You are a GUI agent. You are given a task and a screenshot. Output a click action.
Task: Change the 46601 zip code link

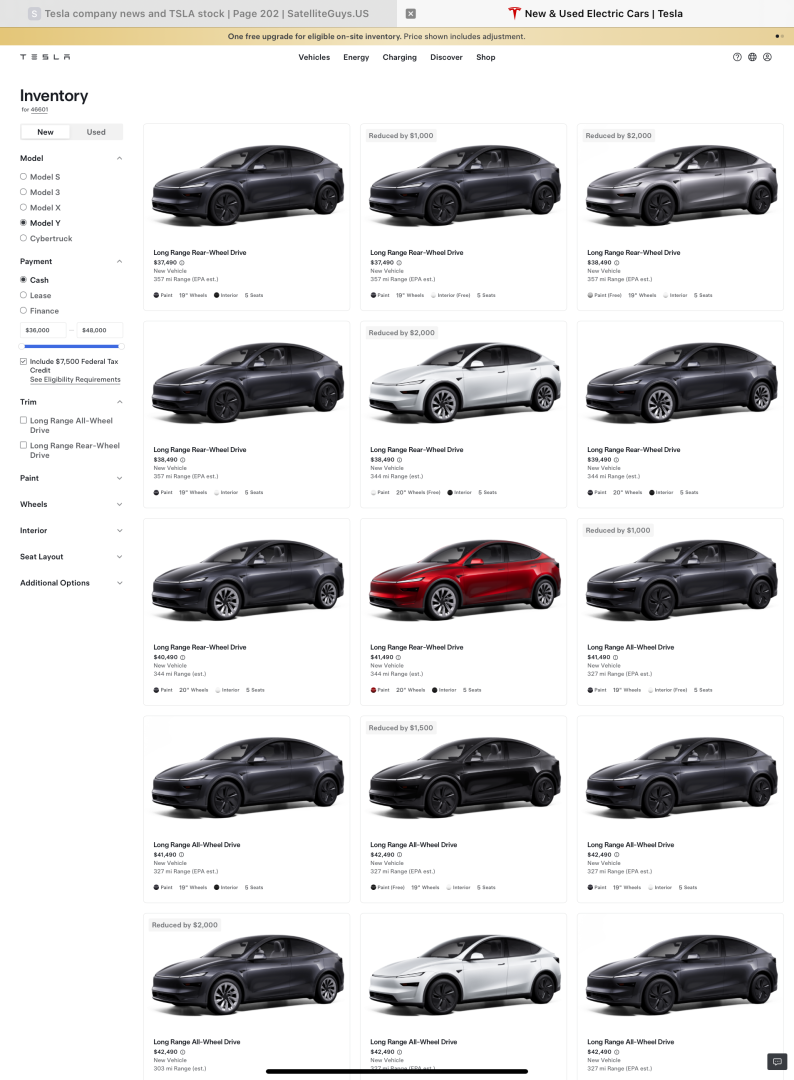point(39,110)
